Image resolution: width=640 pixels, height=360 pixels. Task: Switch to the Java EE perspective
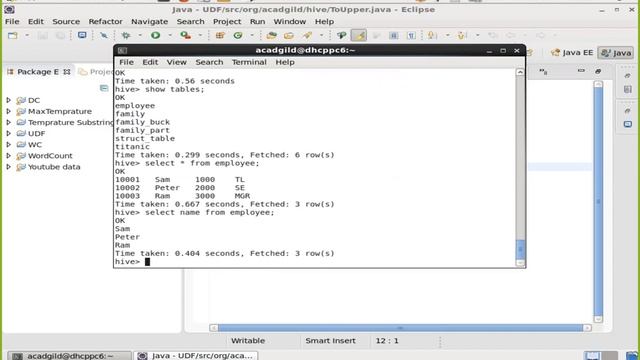coord(572,53)
